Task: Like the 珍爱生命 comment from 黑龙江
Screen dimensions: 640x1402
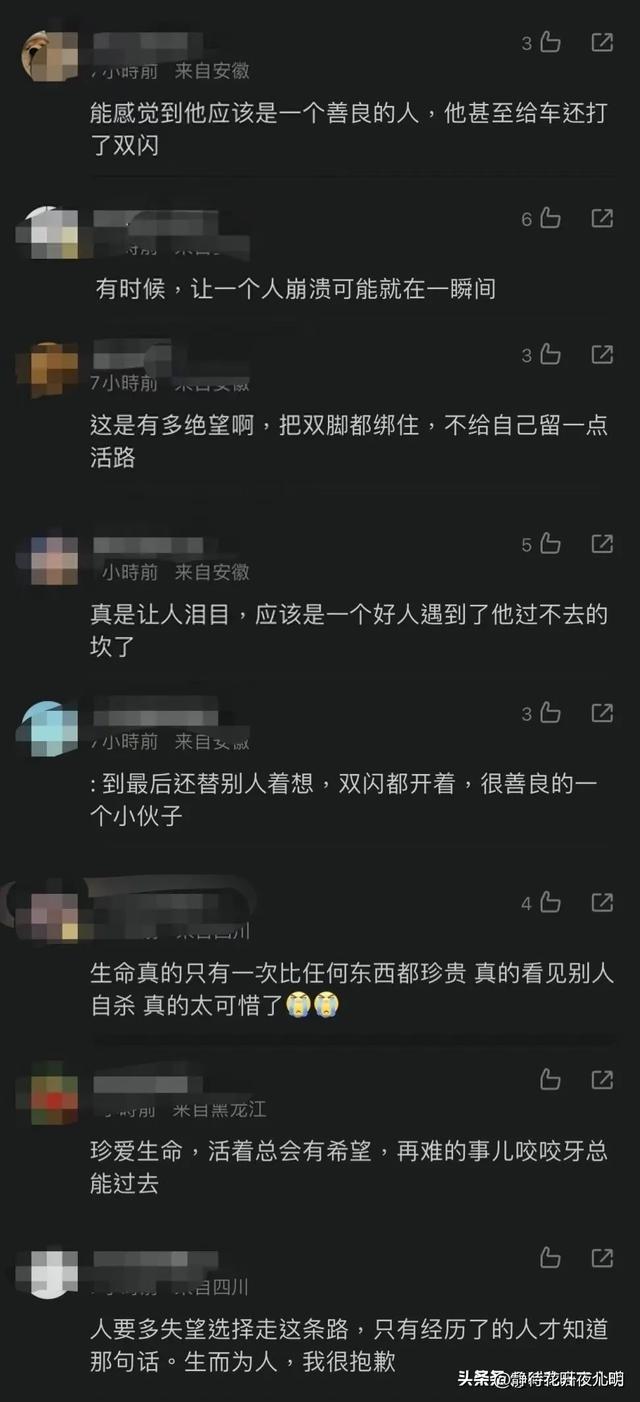Action: click(550, 1080)
